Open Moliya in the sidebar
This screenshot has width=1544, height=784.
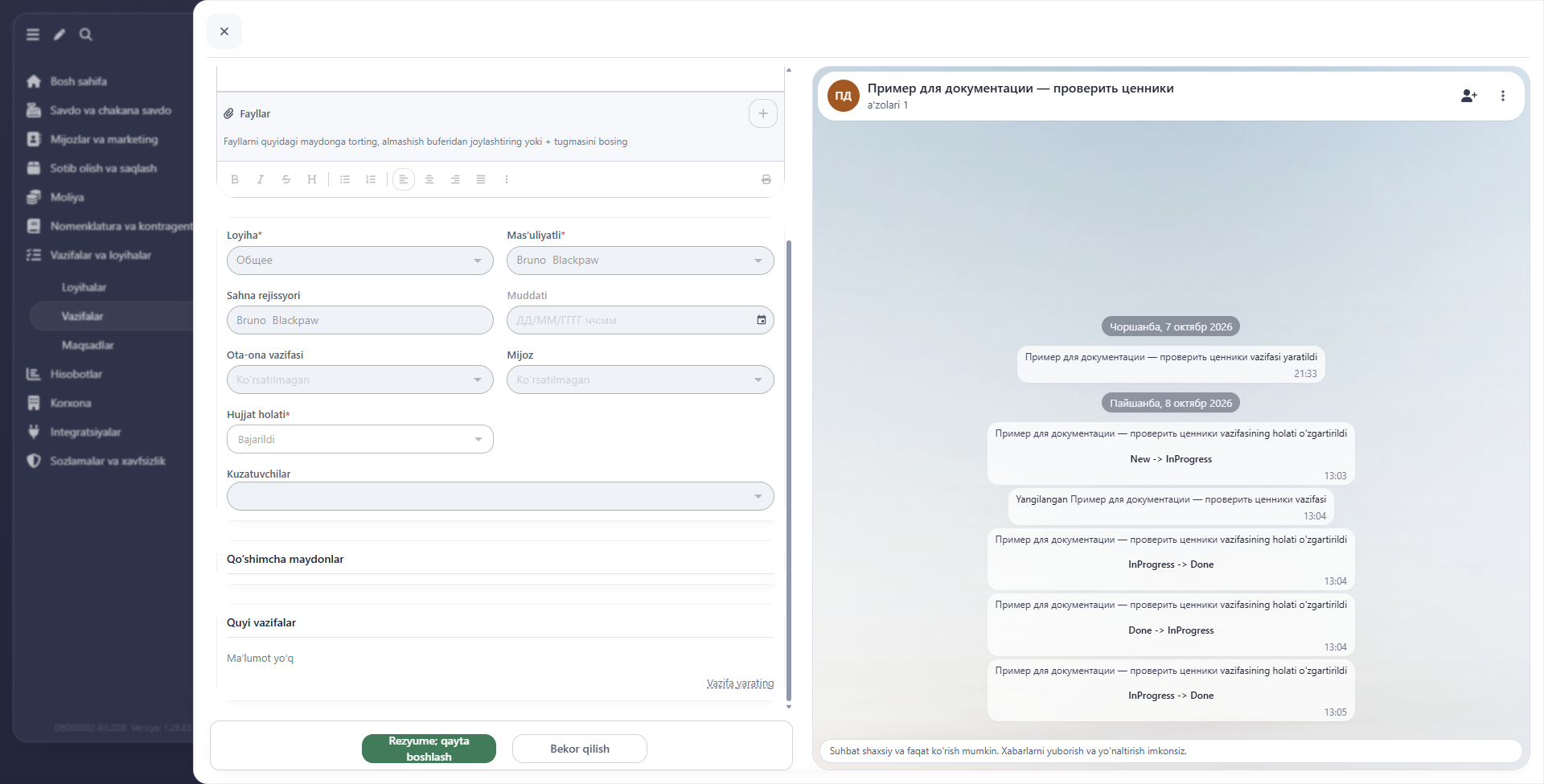pos(67,197)
